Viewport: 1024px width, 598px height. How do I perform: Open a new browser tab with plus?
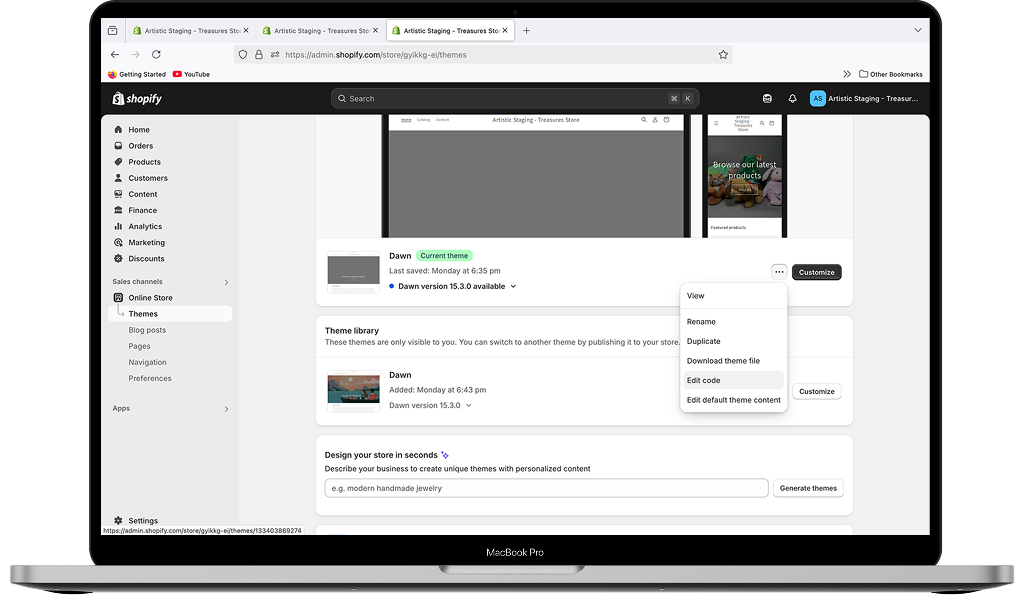pos(526,31)
